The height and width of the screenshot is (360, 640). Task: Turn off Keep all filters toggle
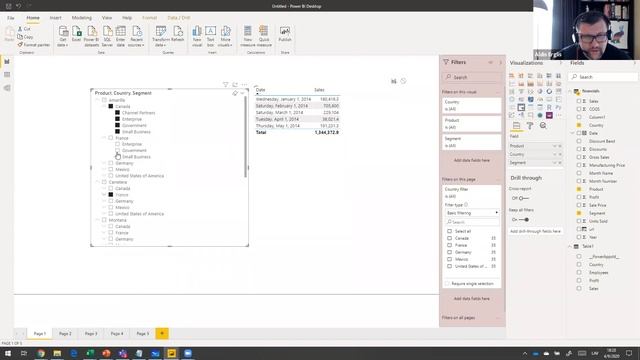click(524, 220)
